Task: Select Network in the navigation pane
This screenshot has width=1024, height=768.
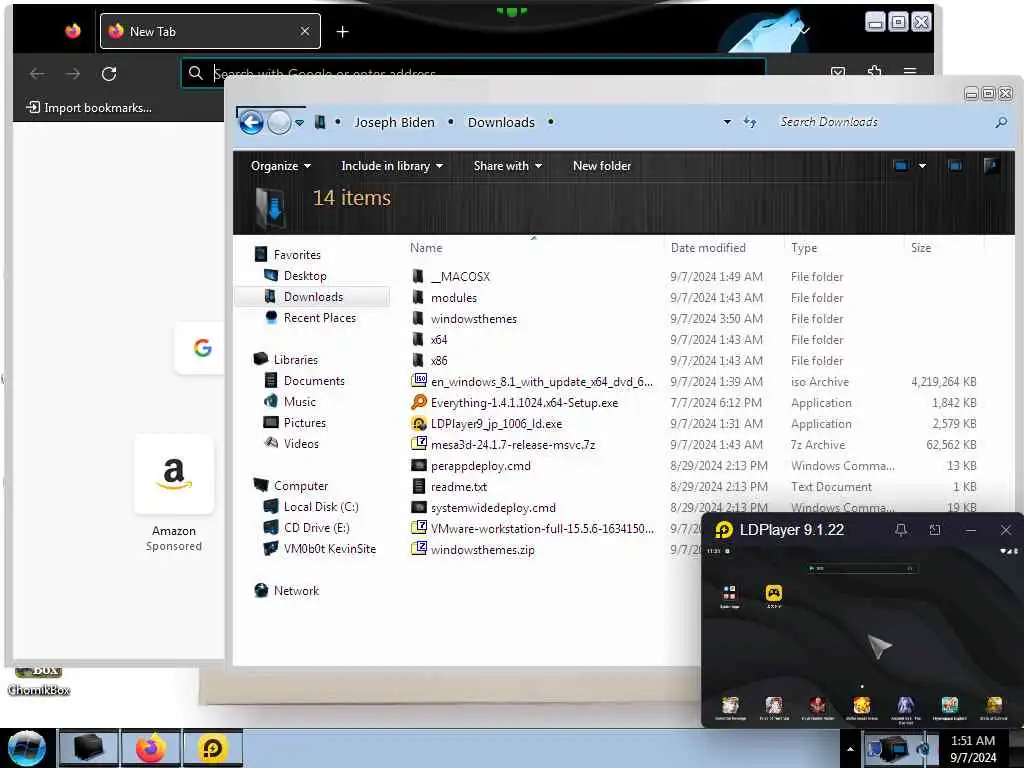Action: point(296,590)
